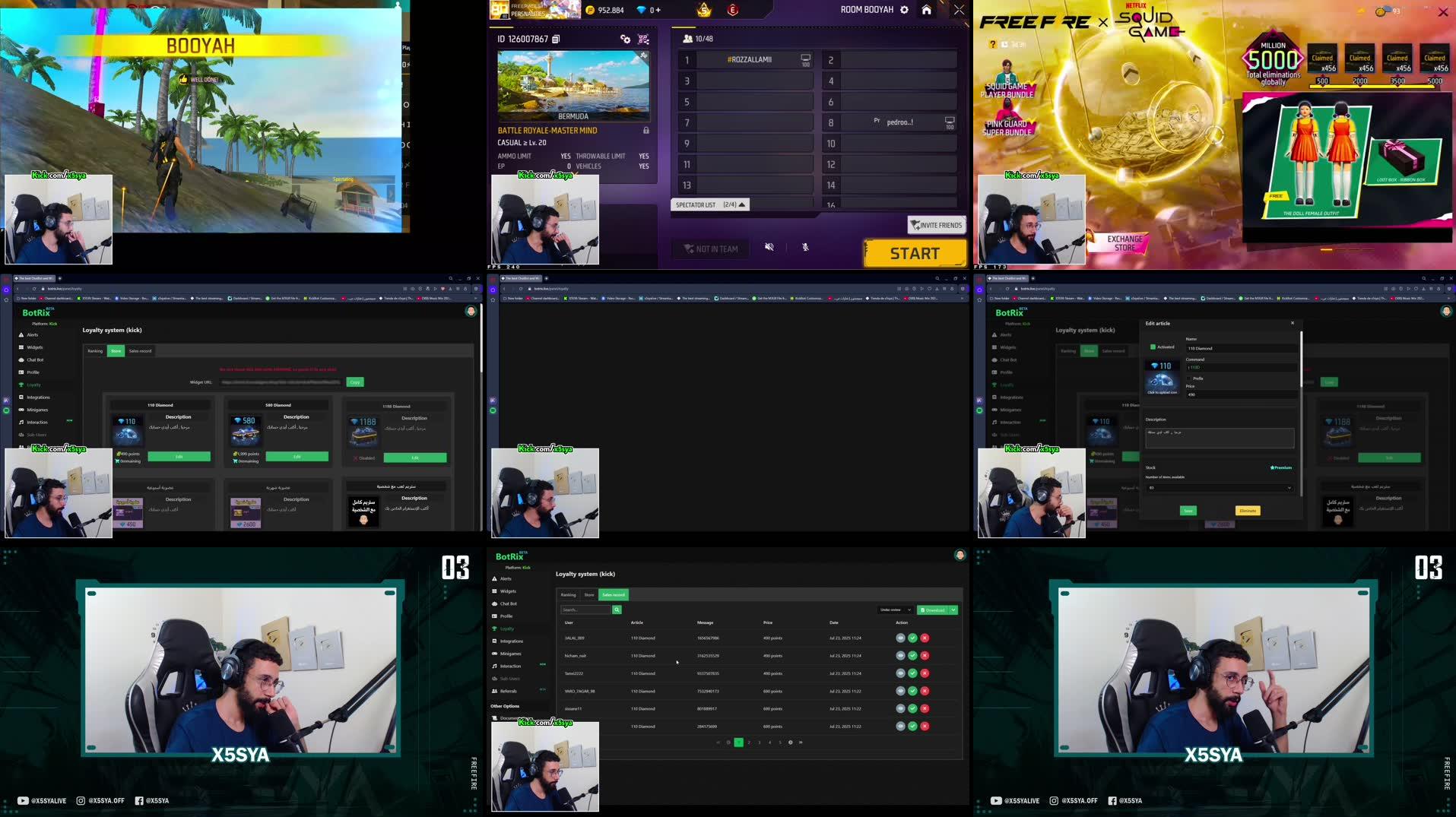Click the Name field with 110 Diamond
Image resolution: width=1456 pixels, height=817 pixels.
(1241, 348)
